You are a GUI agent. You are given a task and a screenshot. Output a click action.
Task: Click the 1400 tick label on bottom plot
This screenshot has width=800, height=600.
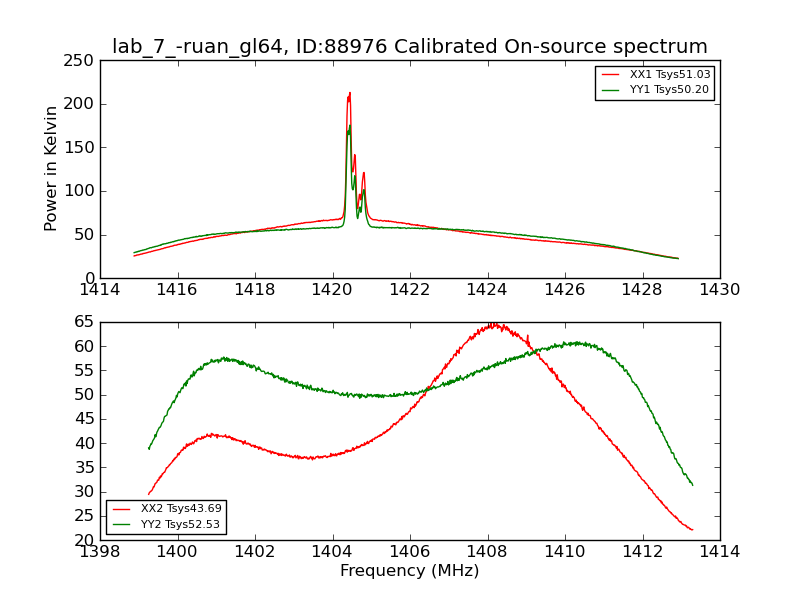coord(177,552)
